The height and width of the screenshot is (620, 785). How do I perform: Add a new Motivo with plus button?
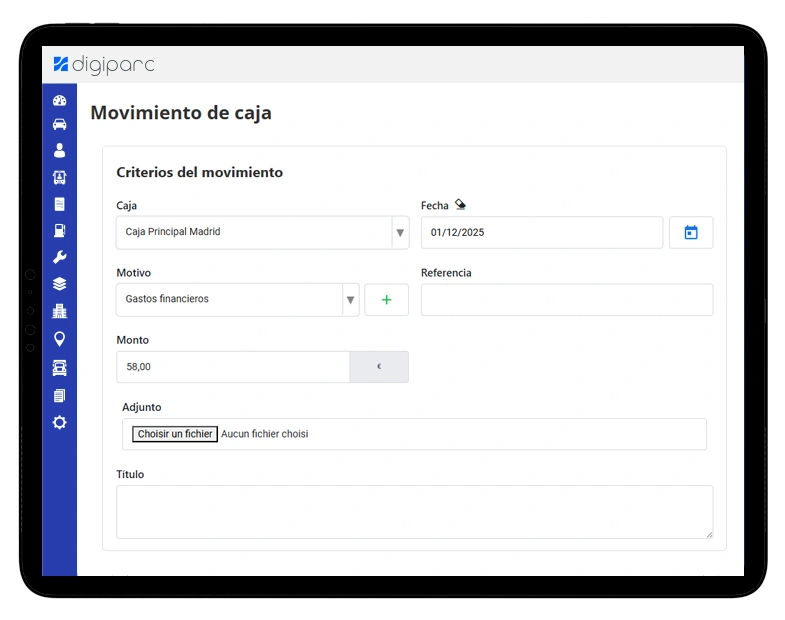(x=386, y=299)
